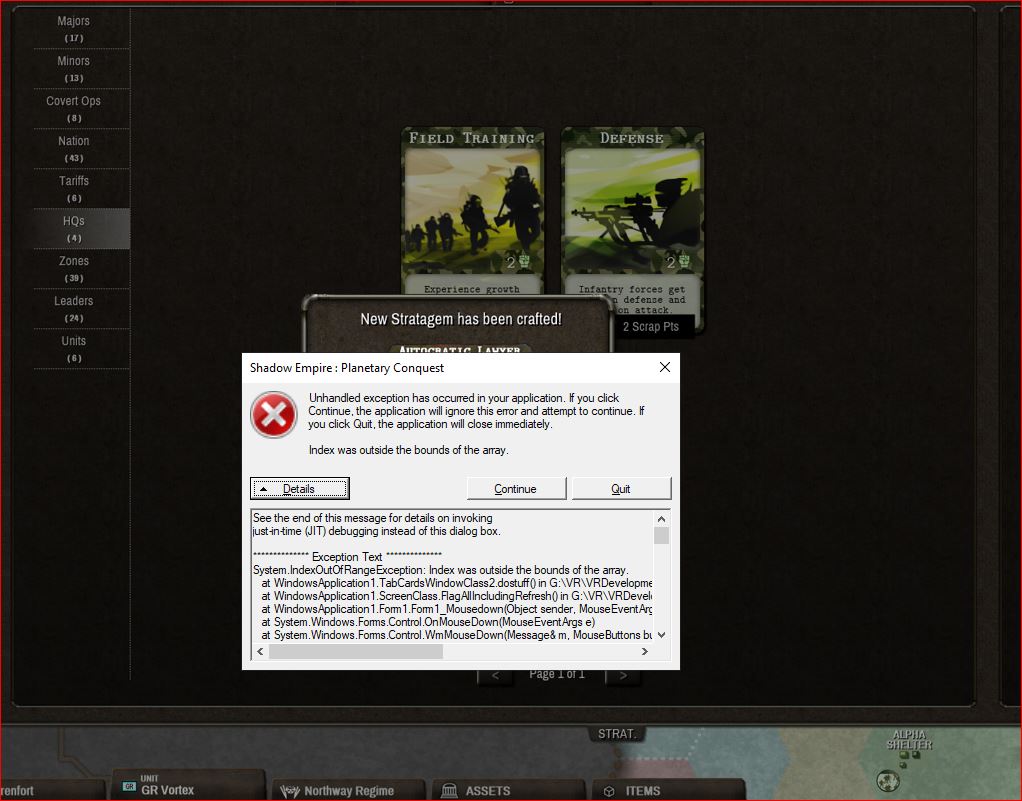Select the HQs category

coord(74,229)
